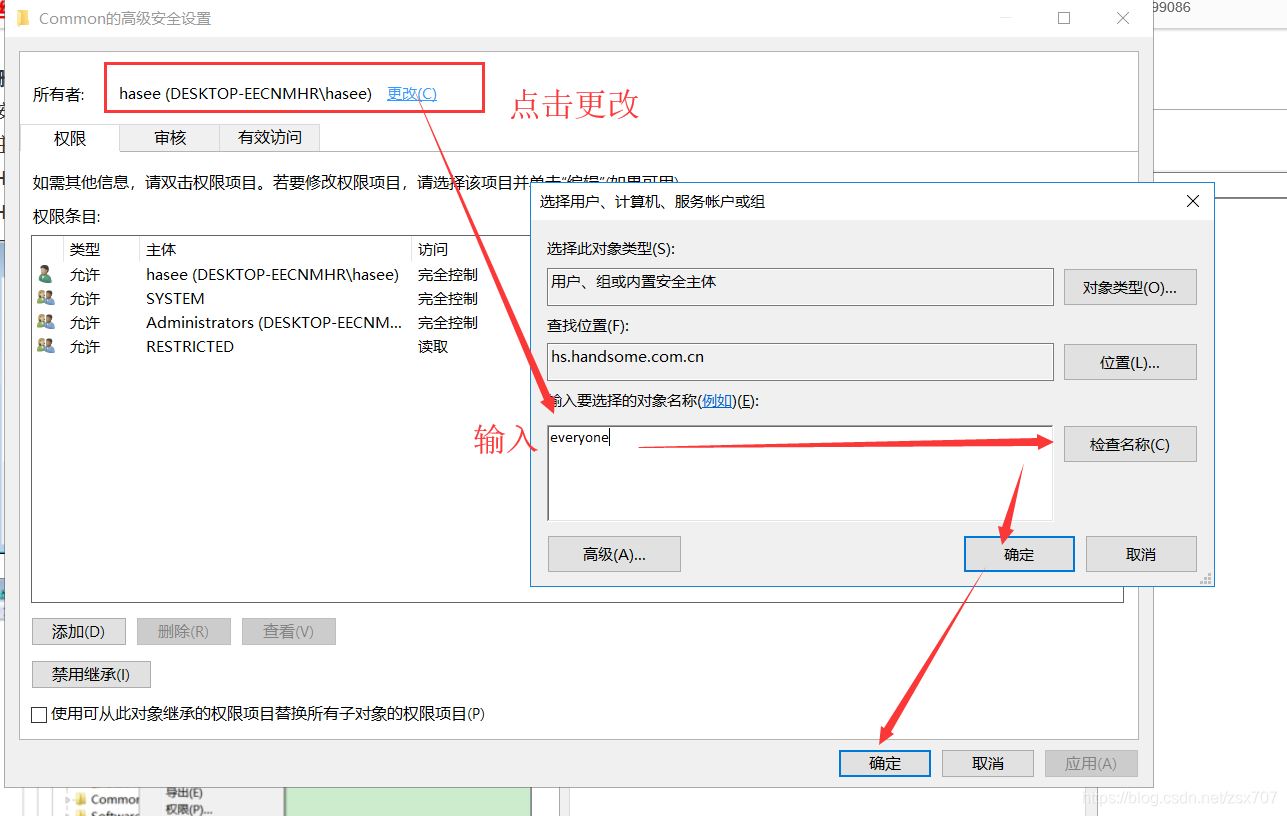The image size is (1287, 816).
Task: Click folder icon in Common window title
Action: click(23, 18)
